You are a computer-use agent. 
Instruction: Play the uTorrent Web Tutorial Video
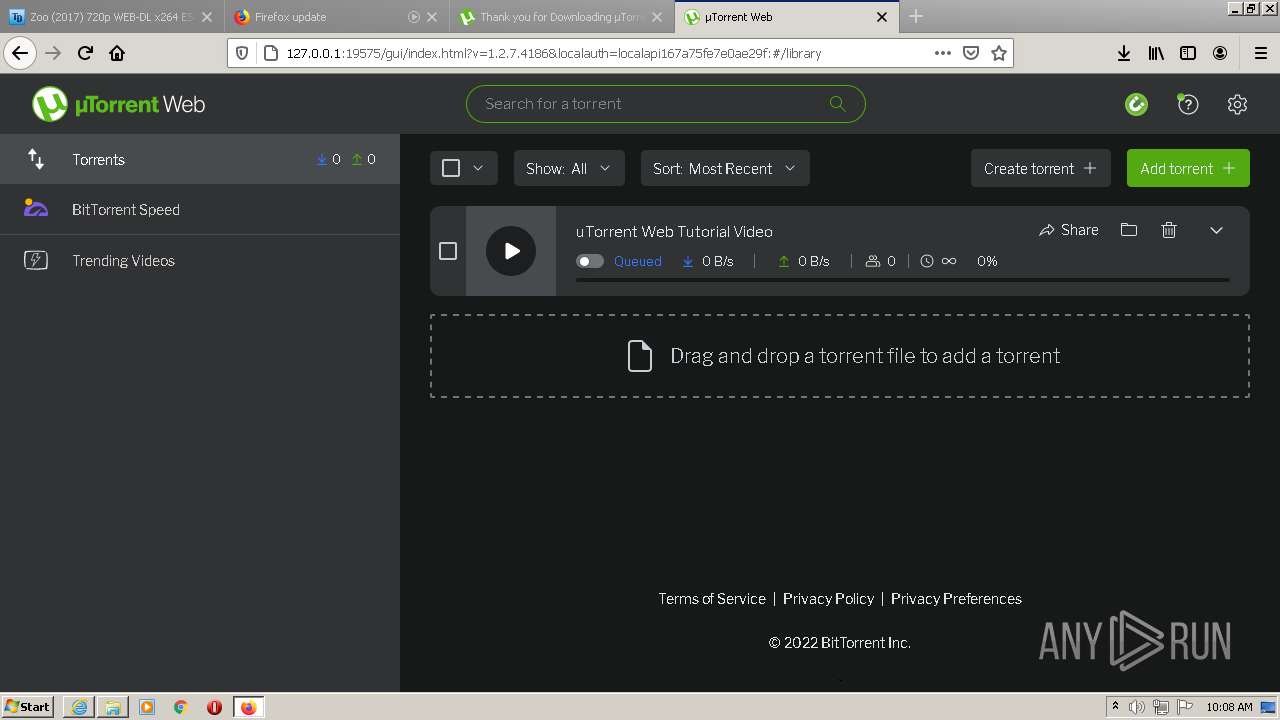[511, 251]
